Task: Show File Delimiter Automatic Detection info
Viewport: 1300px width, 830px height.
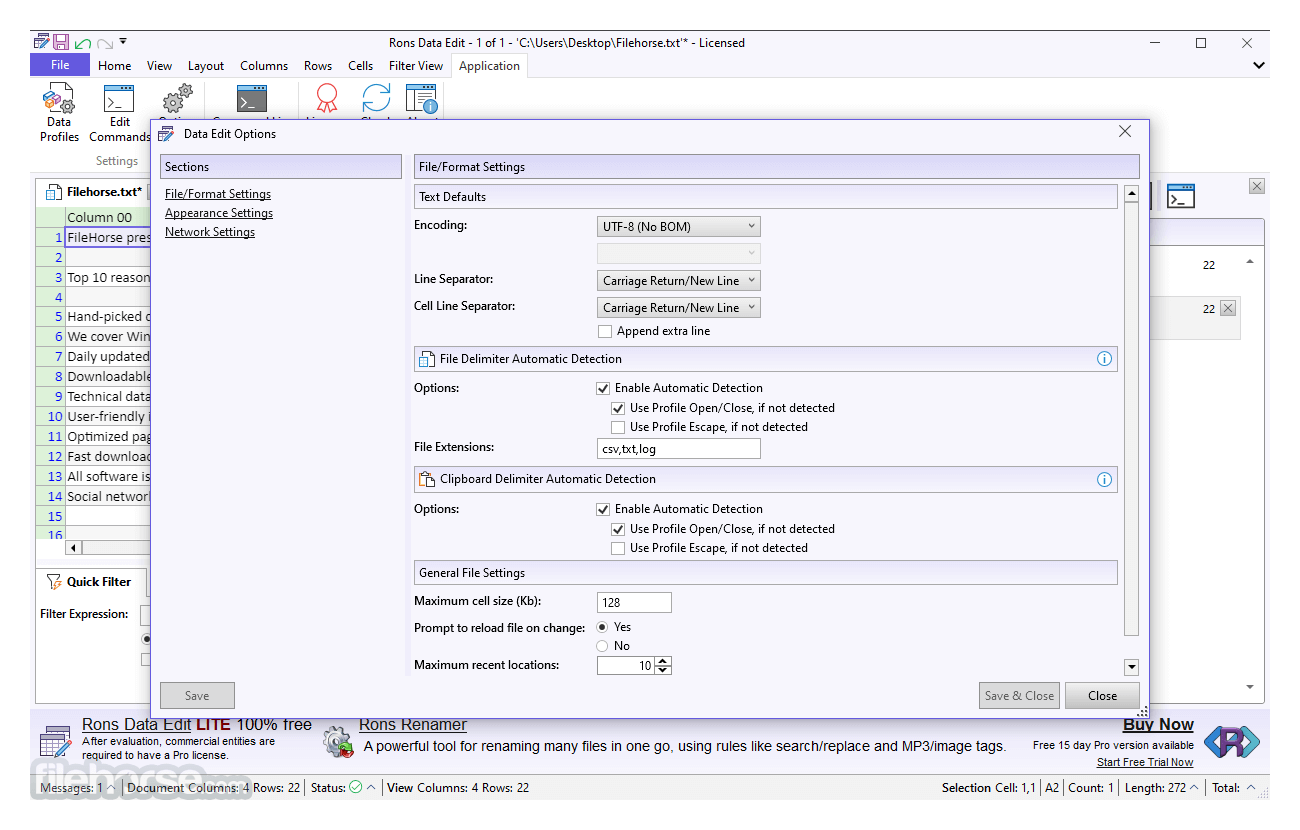Action: [x=1104, y=359]
